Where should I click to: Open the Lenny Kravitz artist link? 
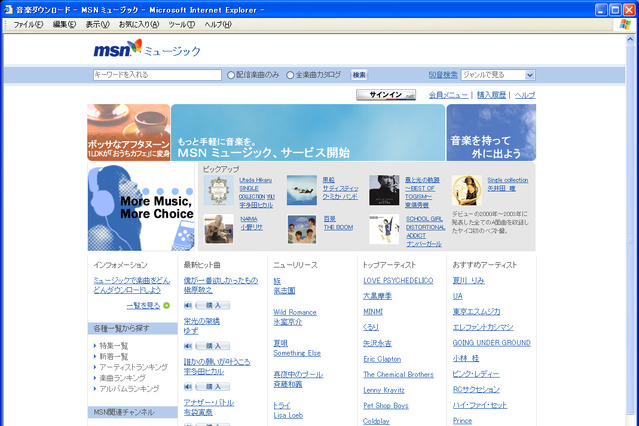384,390
